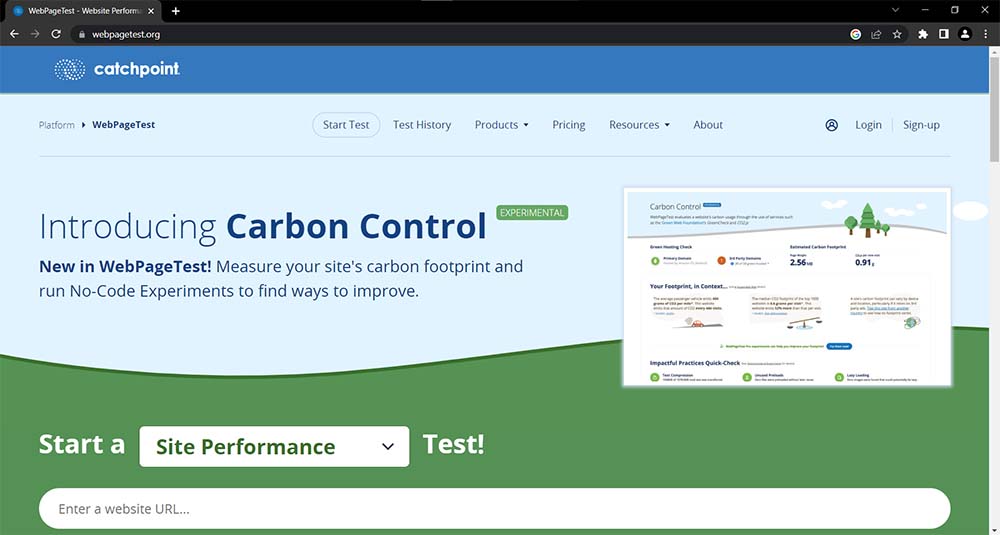Open the Pricing page
Image resolution: width=1000 pixels, height=535 pixels.
[x=569, y=125]
